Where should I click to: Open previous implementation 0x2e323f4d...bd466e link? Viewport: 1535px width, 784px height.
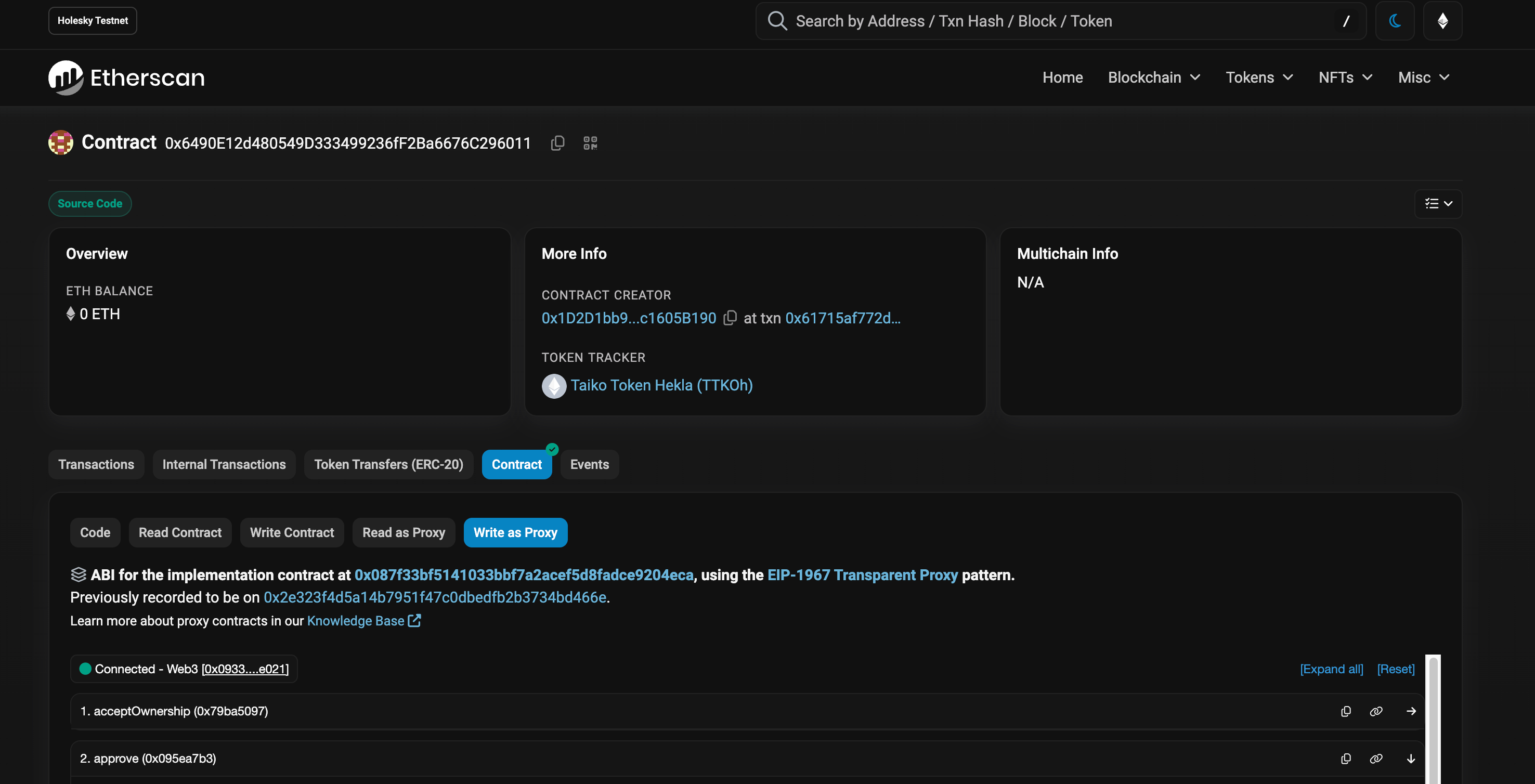pos(435,597)
